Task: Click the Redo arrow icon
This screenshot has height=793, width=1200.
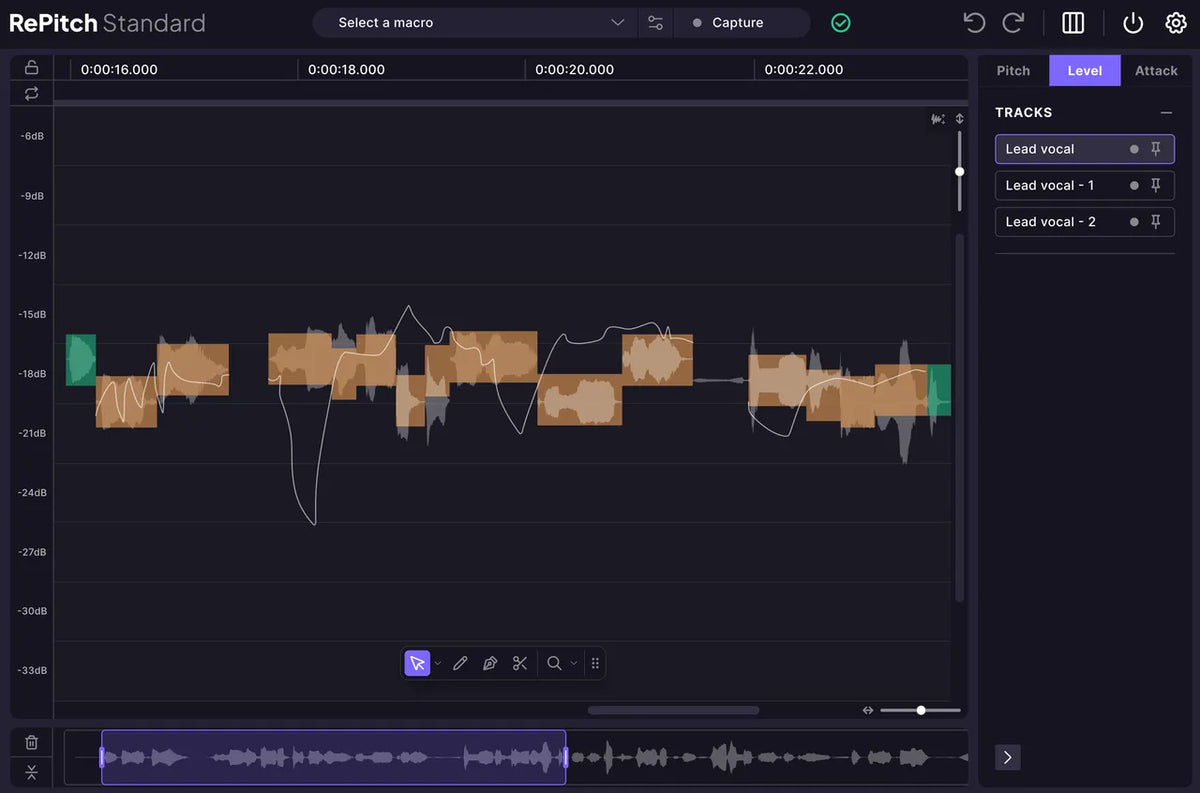Action: pos(1013,21)
